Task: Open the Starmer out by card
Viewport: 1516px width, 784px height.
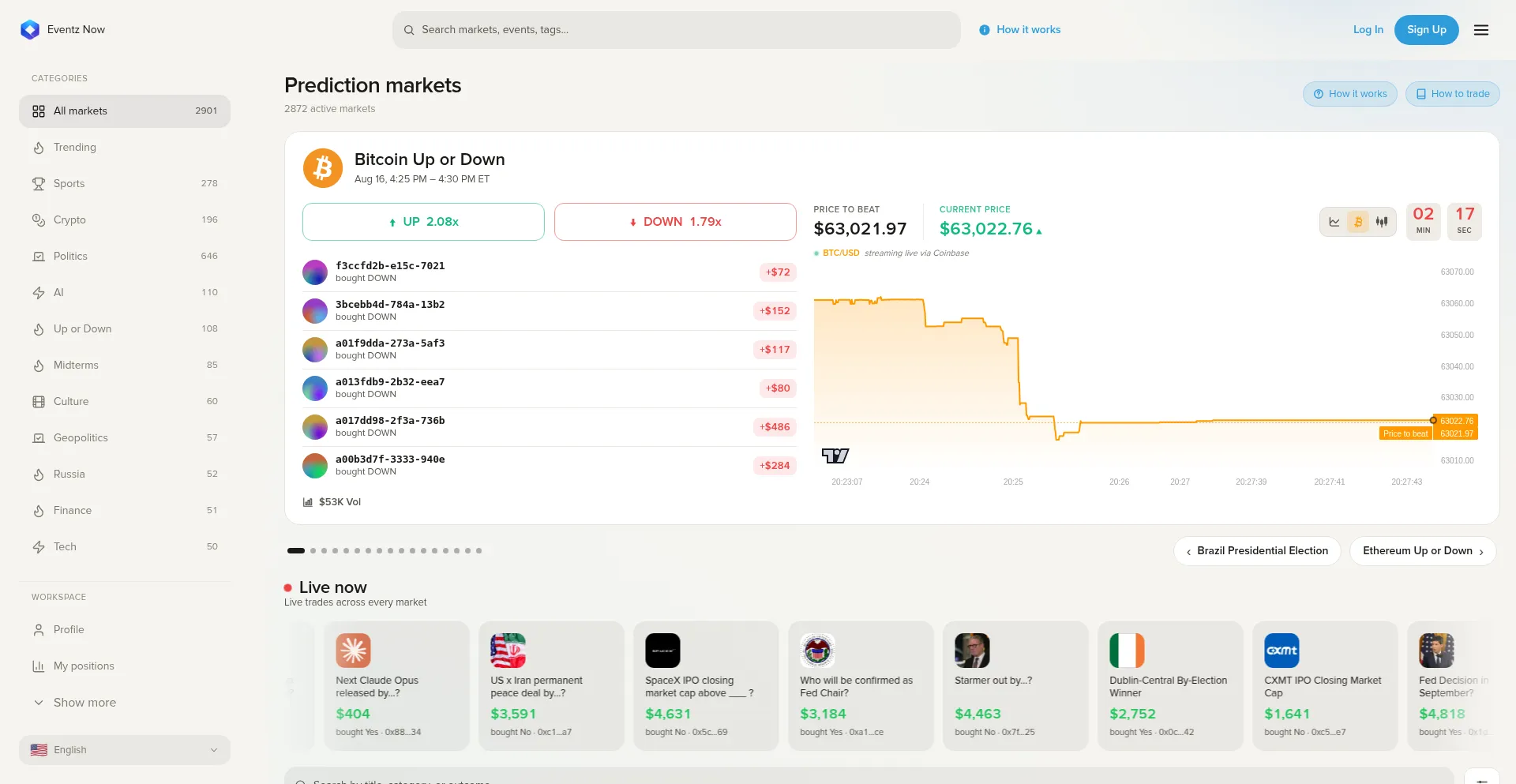Action: point(1015,685)
